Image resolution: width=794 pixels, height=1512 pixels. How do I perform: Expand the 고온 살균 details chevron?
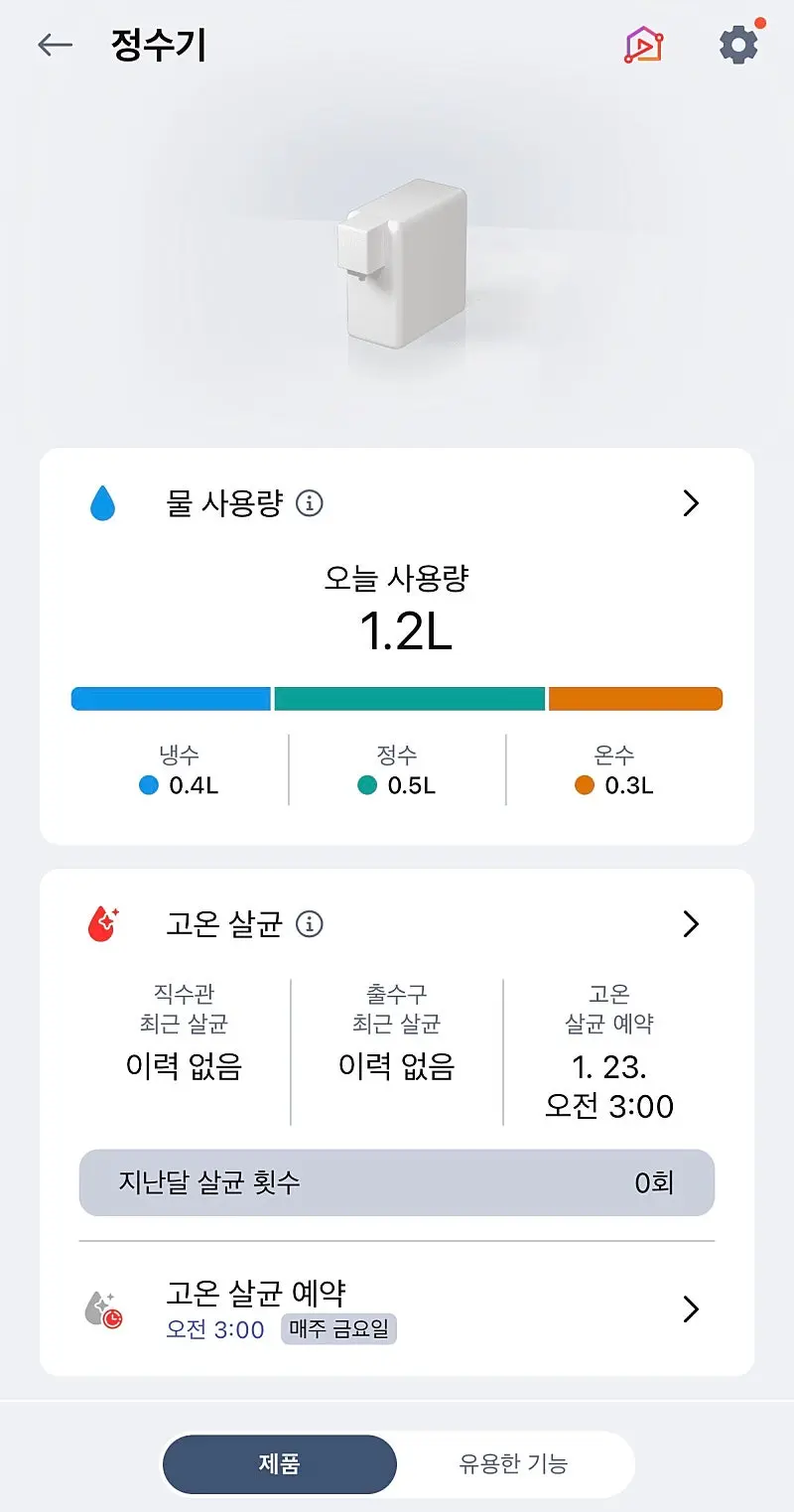coord(692,925)
